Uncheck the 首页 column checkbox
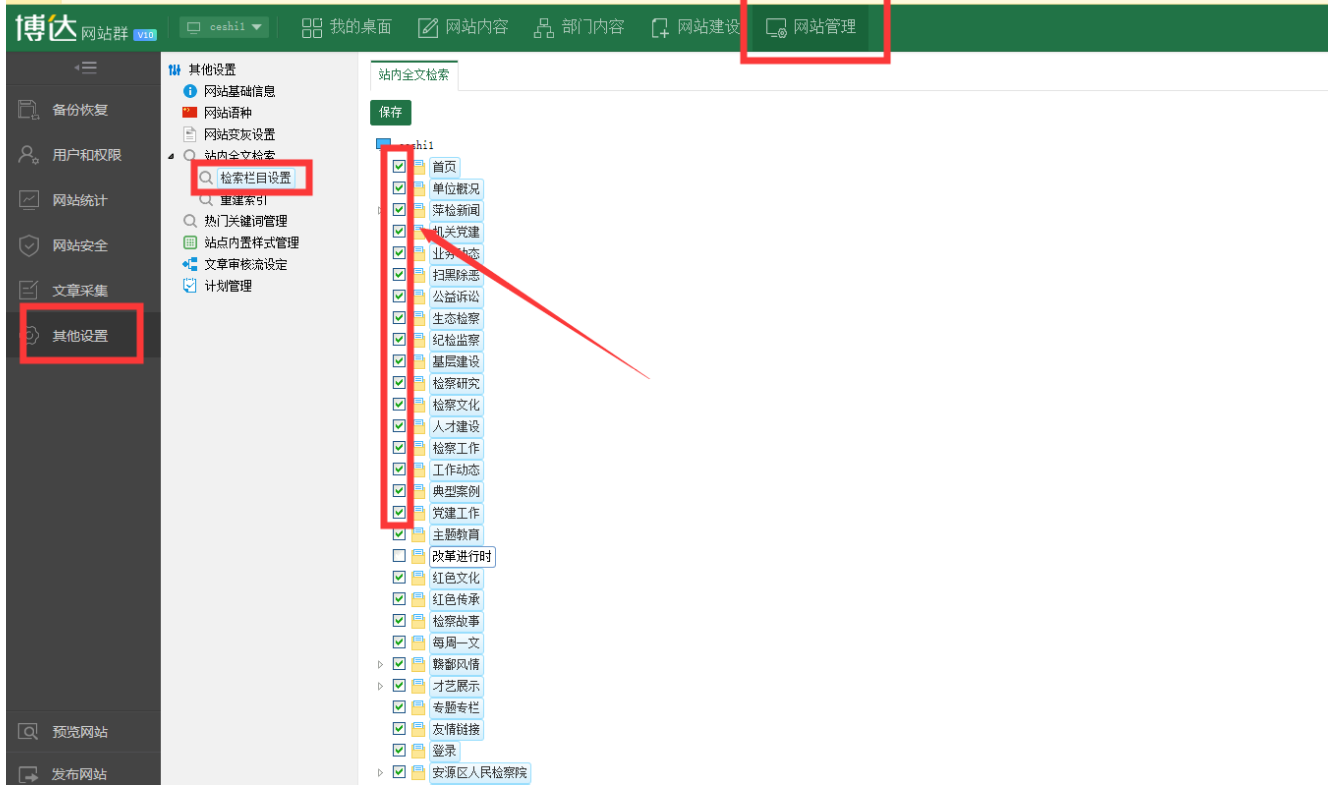The image size is (1334, 785). point(399,166)
